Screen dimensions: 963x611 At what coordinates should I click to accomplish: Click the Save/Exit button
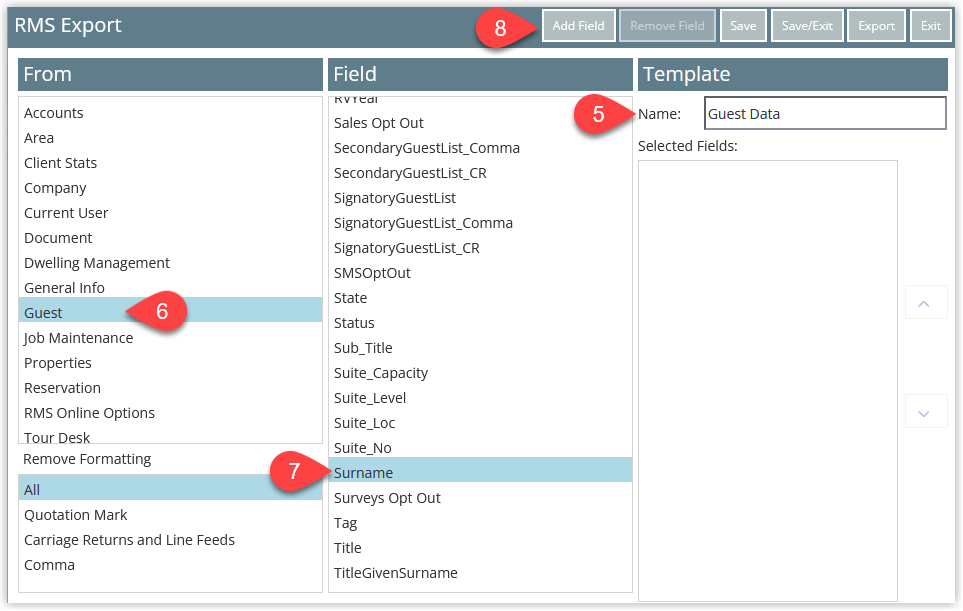click(807, 26)
